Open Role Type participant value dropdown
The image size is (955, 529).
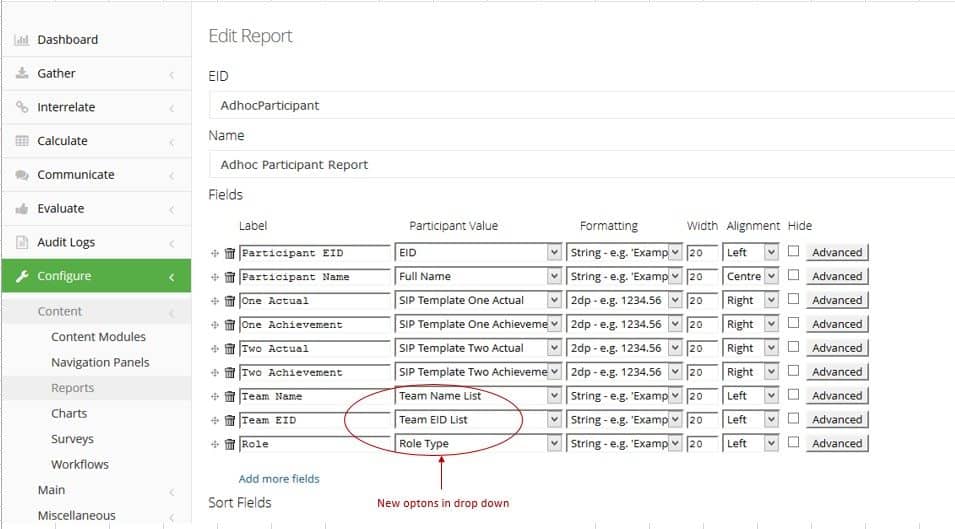(478, 444)
